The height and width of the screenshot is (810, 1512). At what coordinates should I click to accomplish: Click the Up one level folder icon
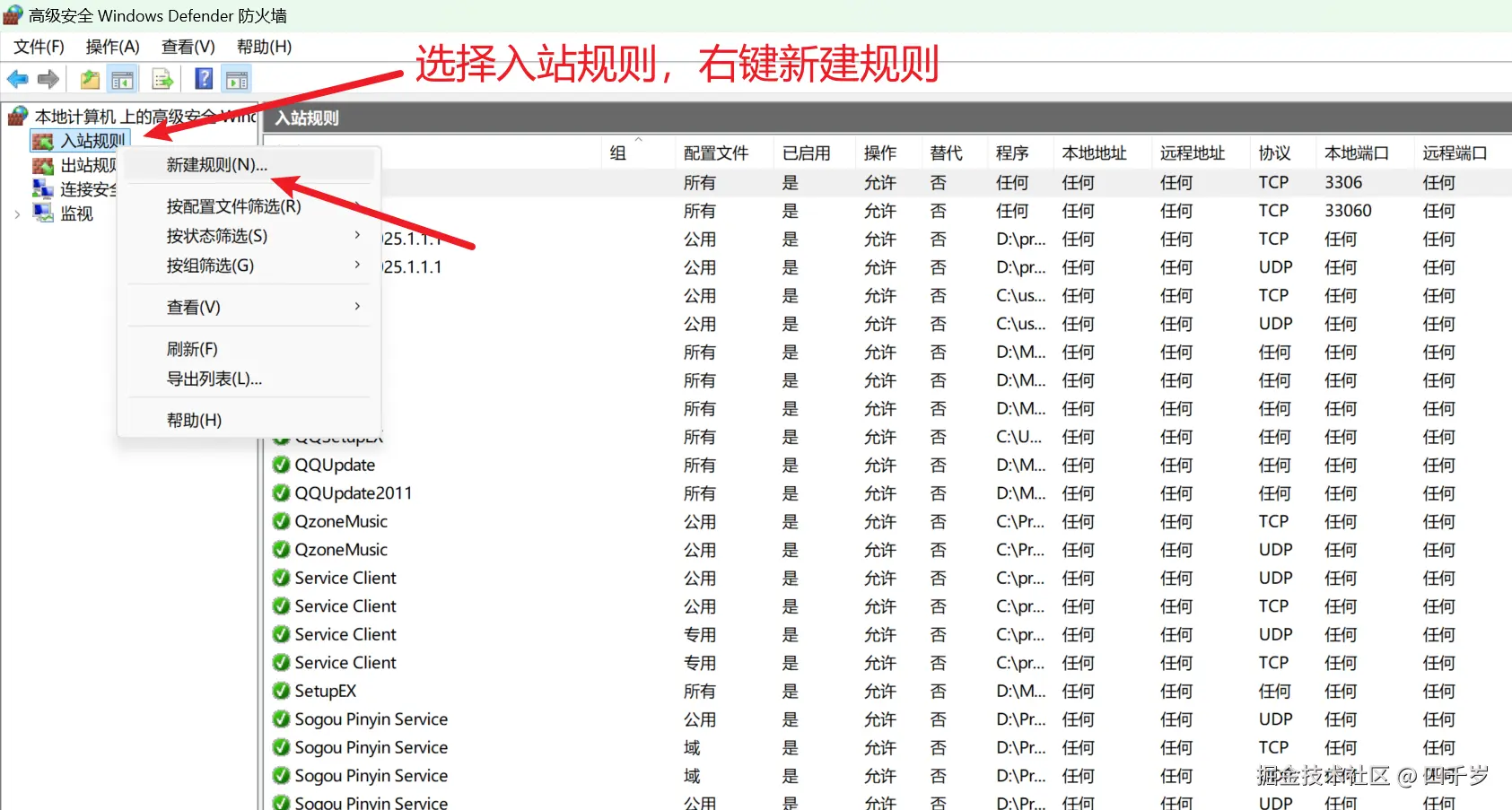pos(90,80)
